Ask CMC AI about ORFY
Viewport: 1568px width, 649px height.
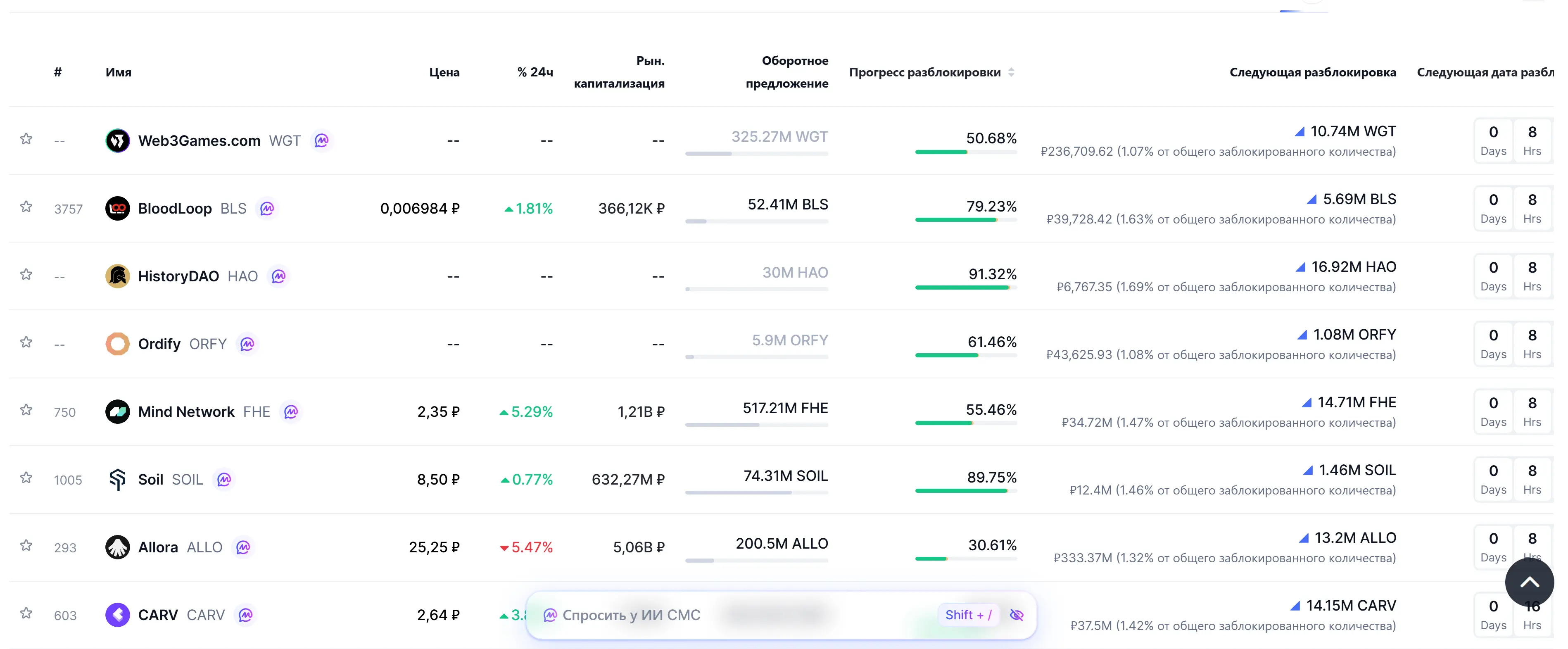[x=247, y=344]
